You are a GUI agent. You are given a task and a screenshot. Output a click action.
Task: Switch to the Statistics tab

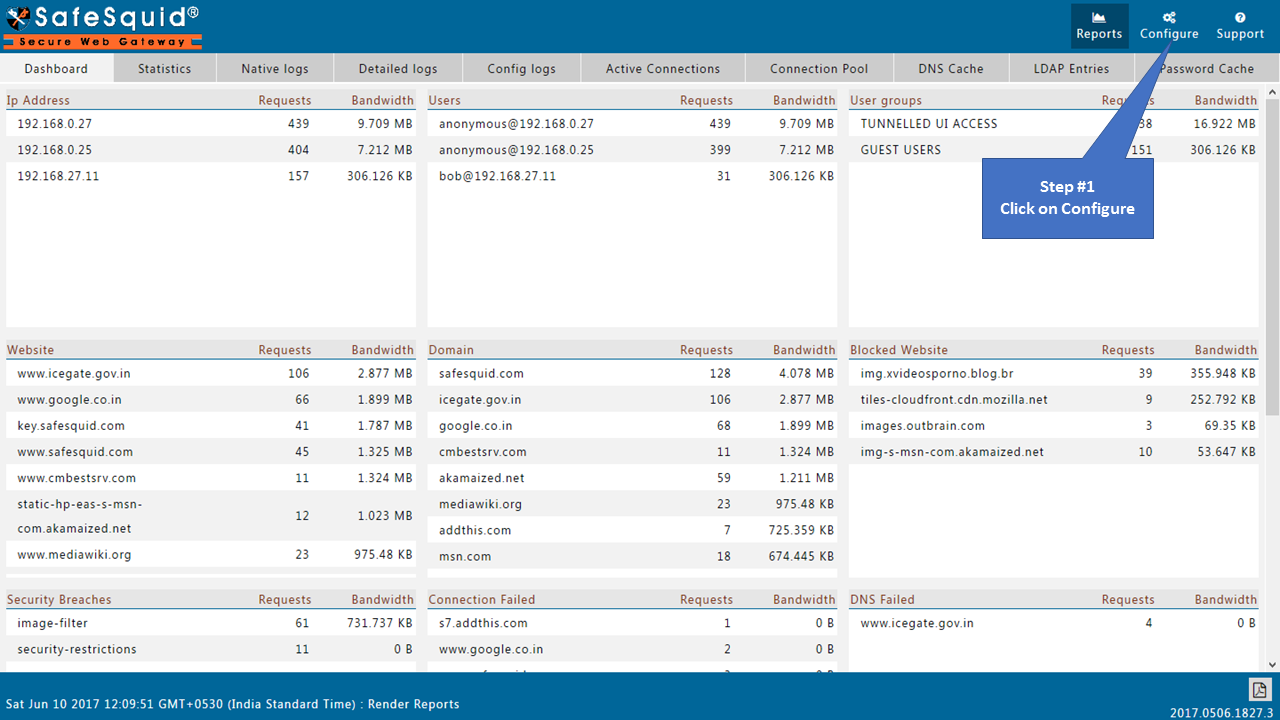[x=164, y=68]
